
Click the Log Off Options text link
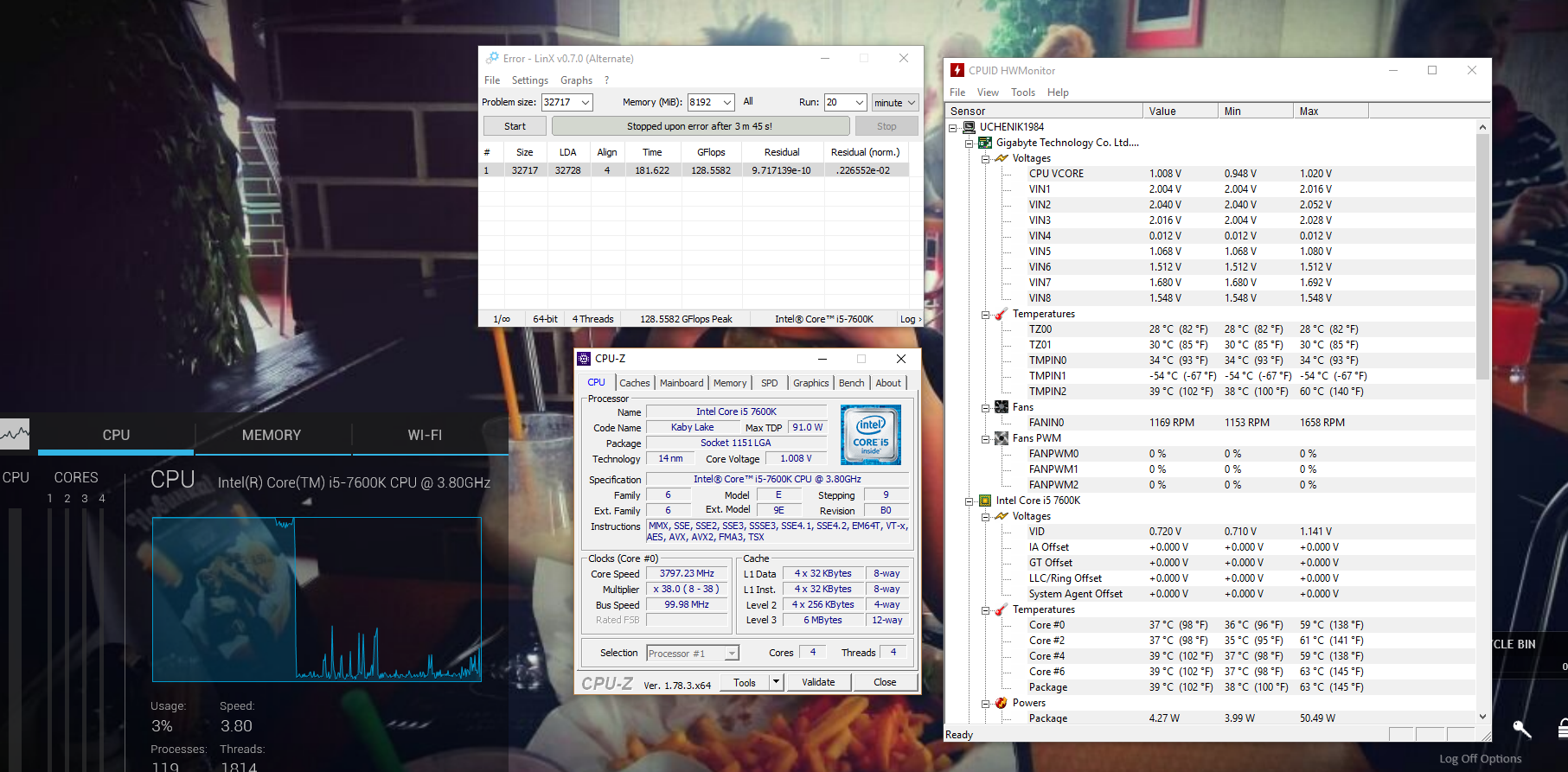(1480, 759)
